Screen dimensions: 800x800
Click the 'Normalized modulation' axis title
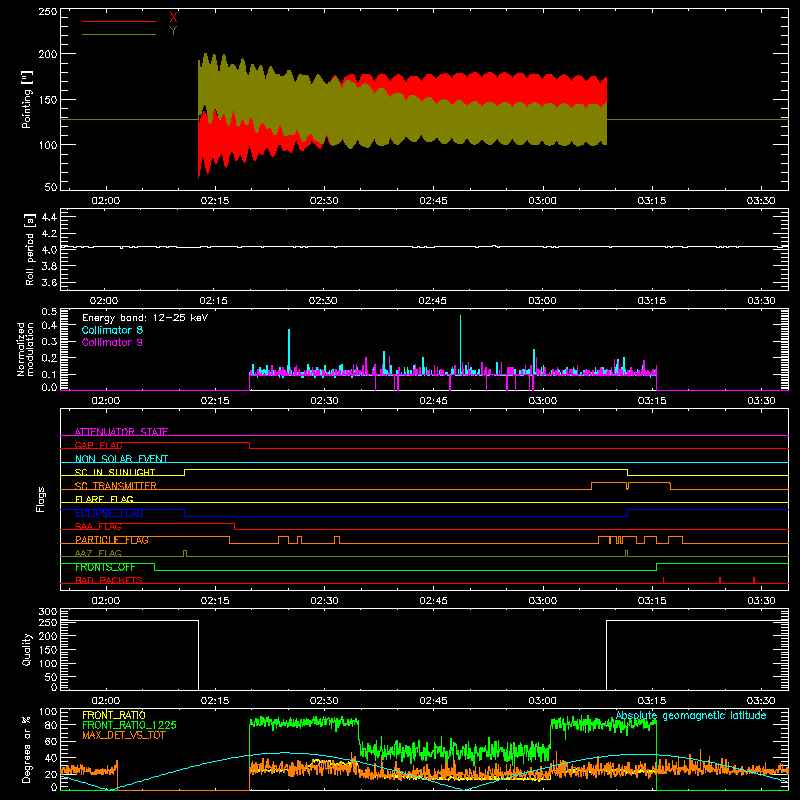[25, 349]
